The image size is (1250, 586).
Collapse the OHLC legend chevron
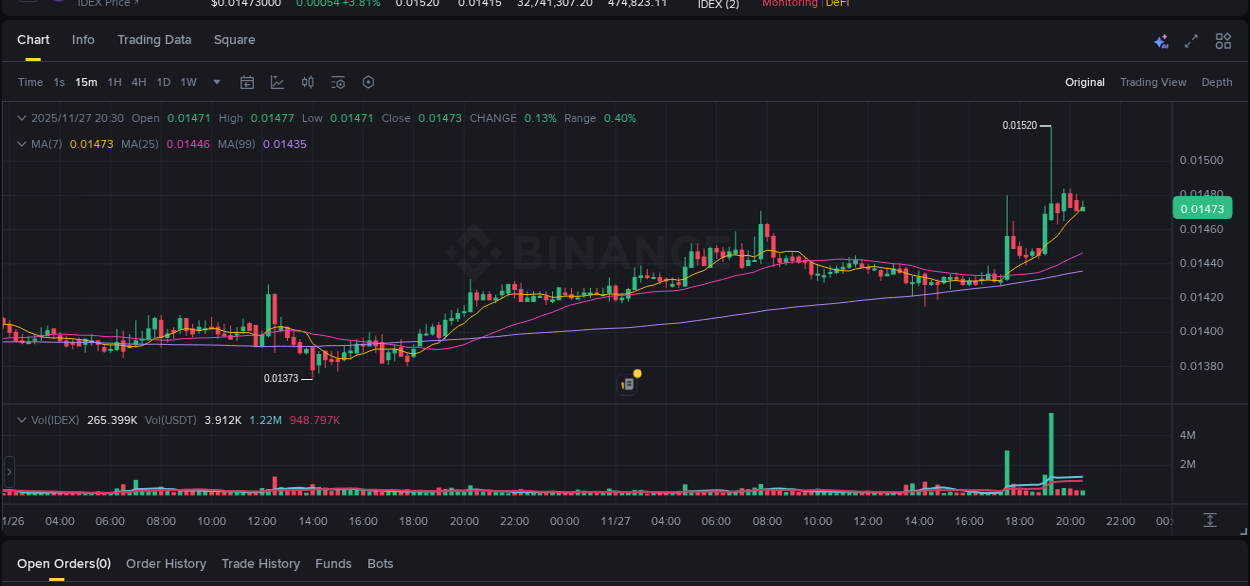(20, 118)
